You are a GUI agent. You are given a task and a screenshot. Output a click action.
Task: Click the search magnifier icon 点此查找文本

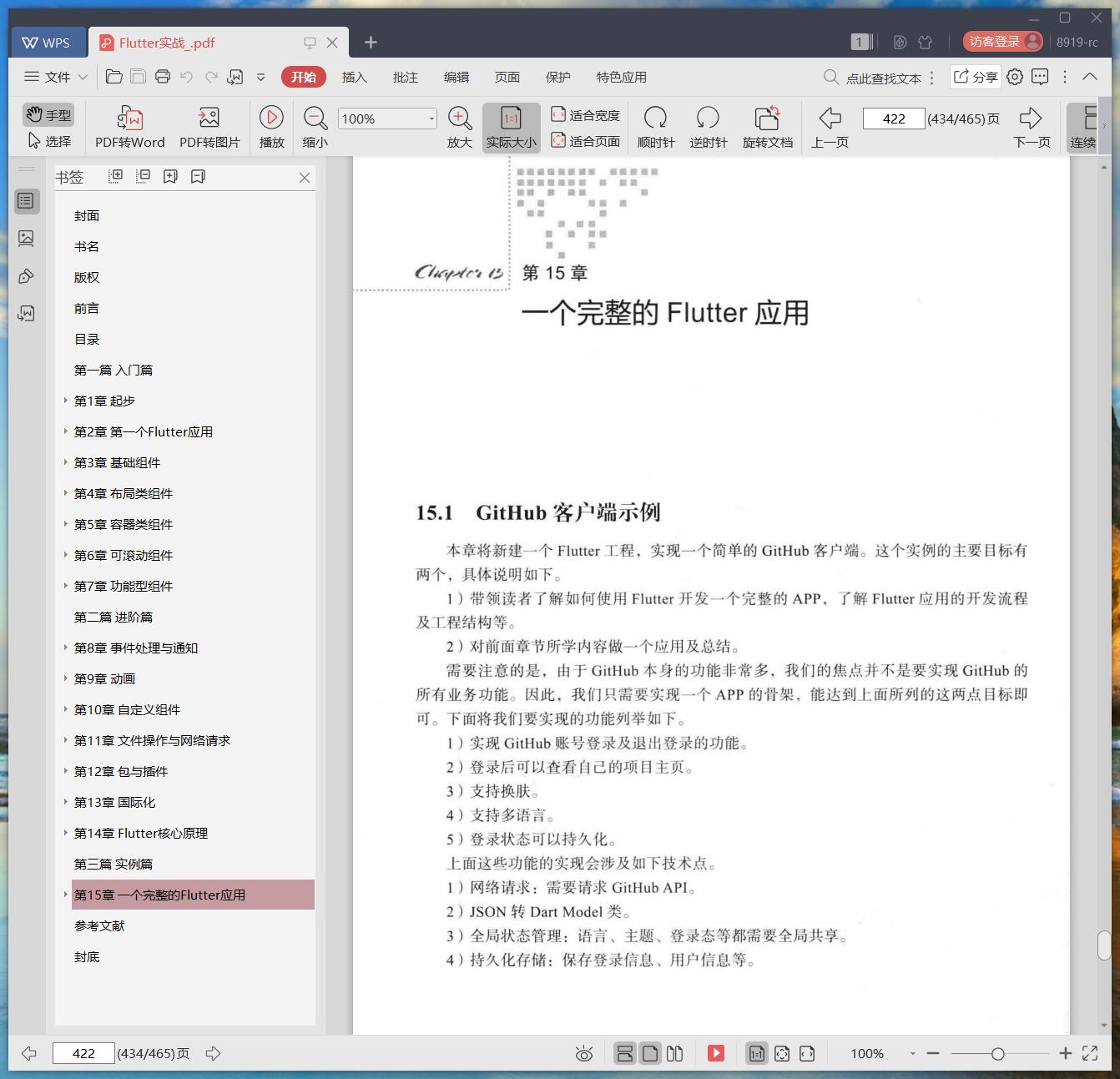tap(831, 77)
